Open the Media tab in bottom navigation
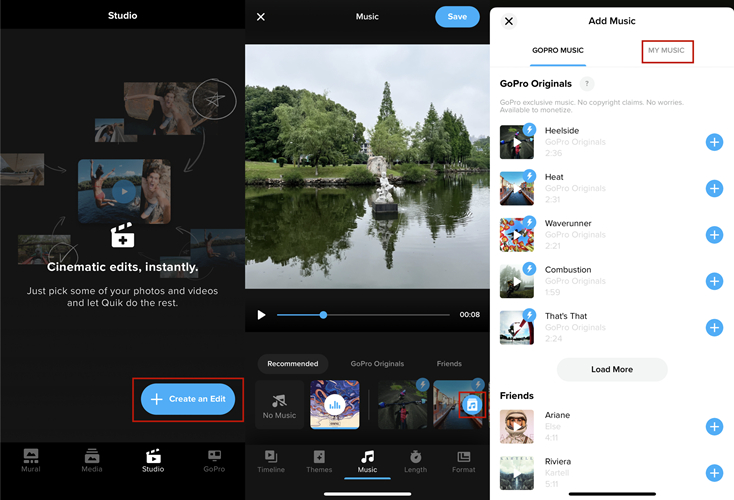Image resolution: width=734 pixels, height=500 pixels. pyautogui.click(x=92, y=461)
